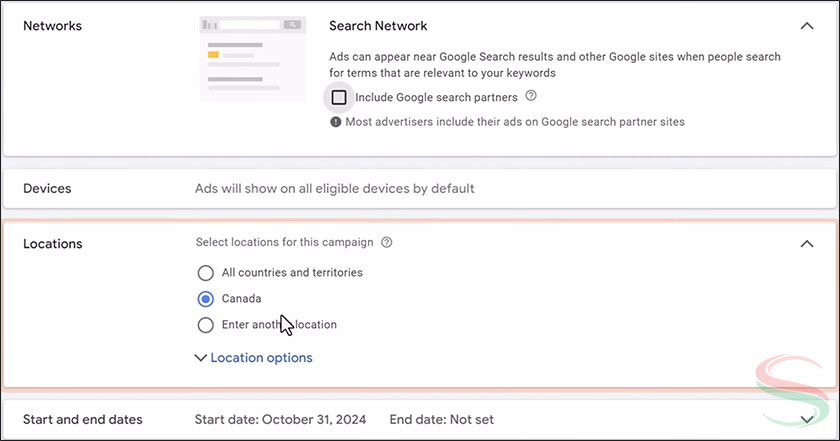The height and width of the screenshot is (441, 840).
Task: Click the Networks section heading
Action: [x=52, y=26]
